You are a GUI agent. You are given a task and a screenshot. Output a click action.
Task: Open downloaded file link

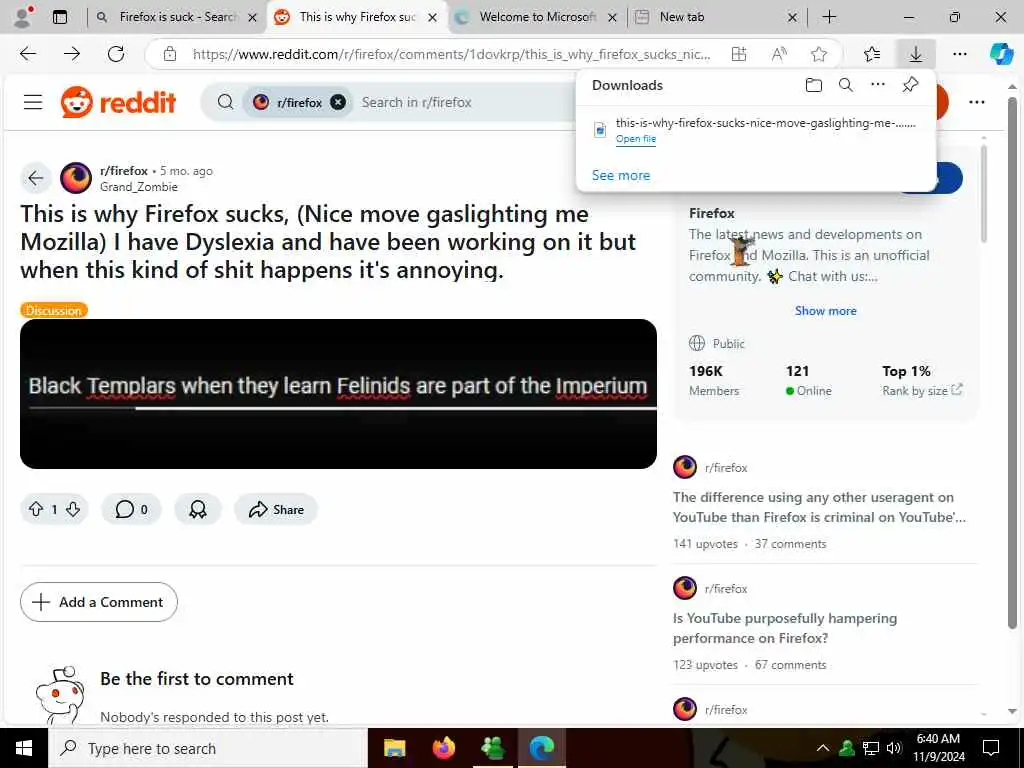click(x=635, y=138)
